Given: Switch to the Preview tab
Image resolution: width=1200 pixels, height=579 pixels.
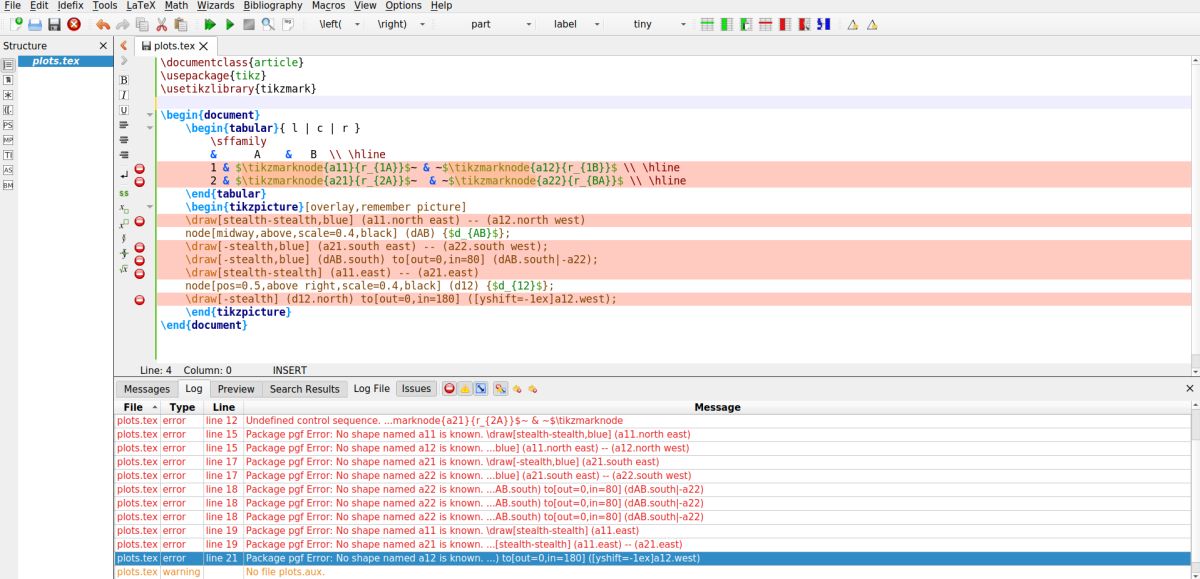Looking at the screenshot, I should click(236, 389).
